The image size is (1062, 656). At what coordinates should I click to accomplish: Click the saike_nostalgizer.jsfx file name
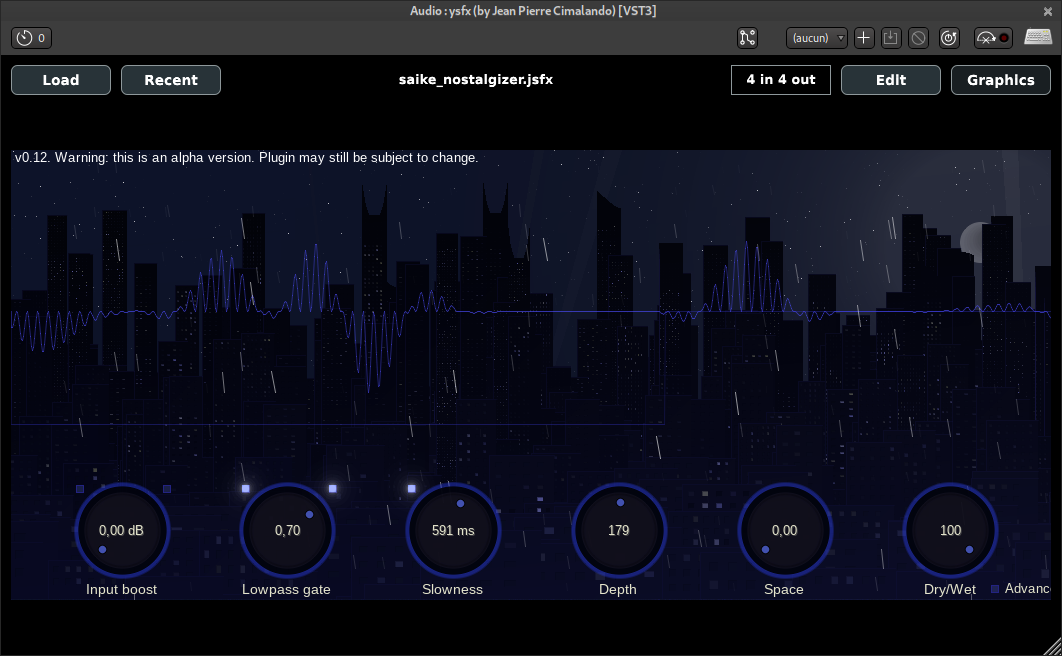click(x=475, y=80)
